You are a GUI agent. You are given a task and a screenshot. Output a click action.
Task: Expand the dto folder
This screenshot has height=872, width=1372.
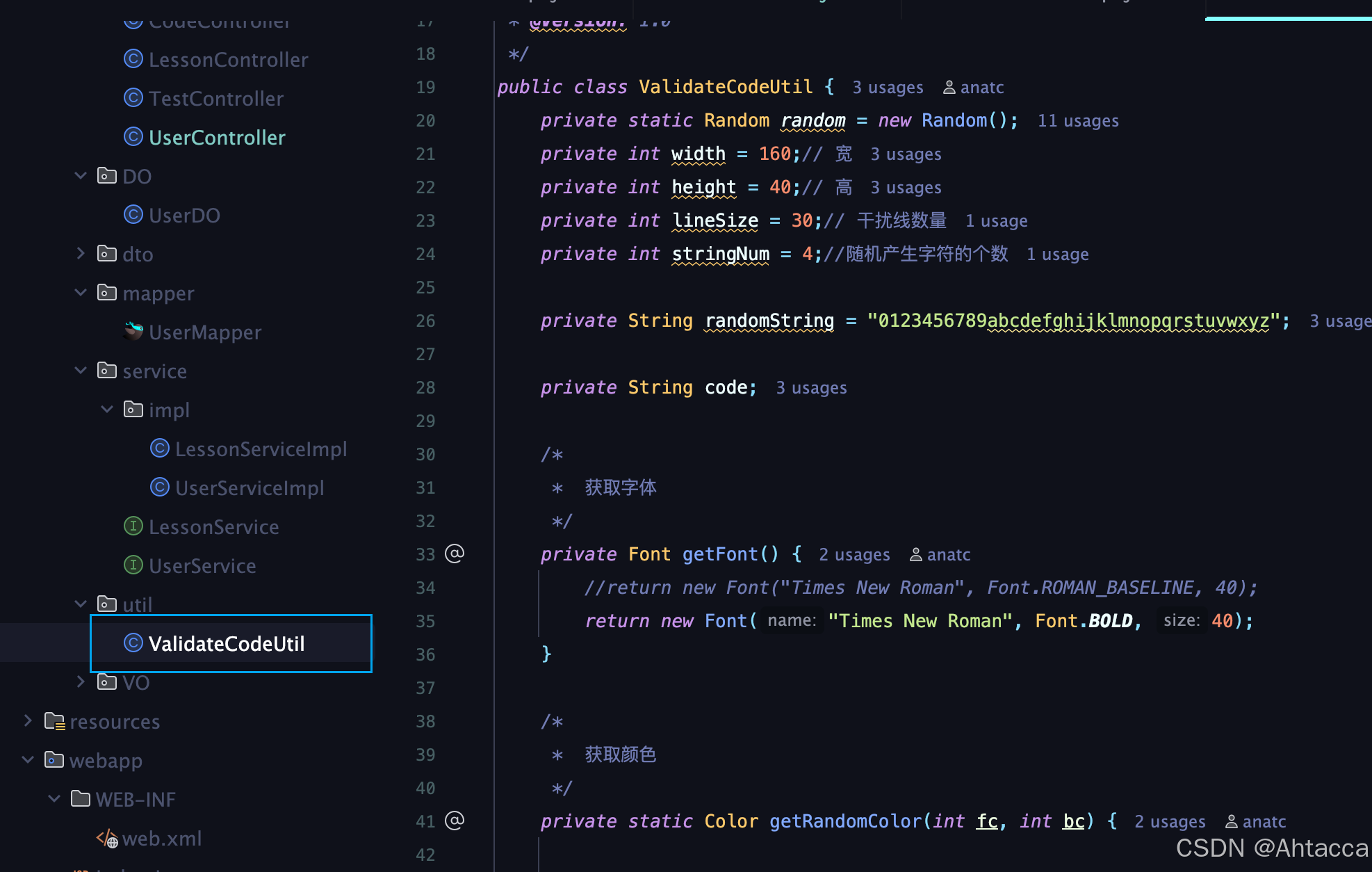[81, 254]
